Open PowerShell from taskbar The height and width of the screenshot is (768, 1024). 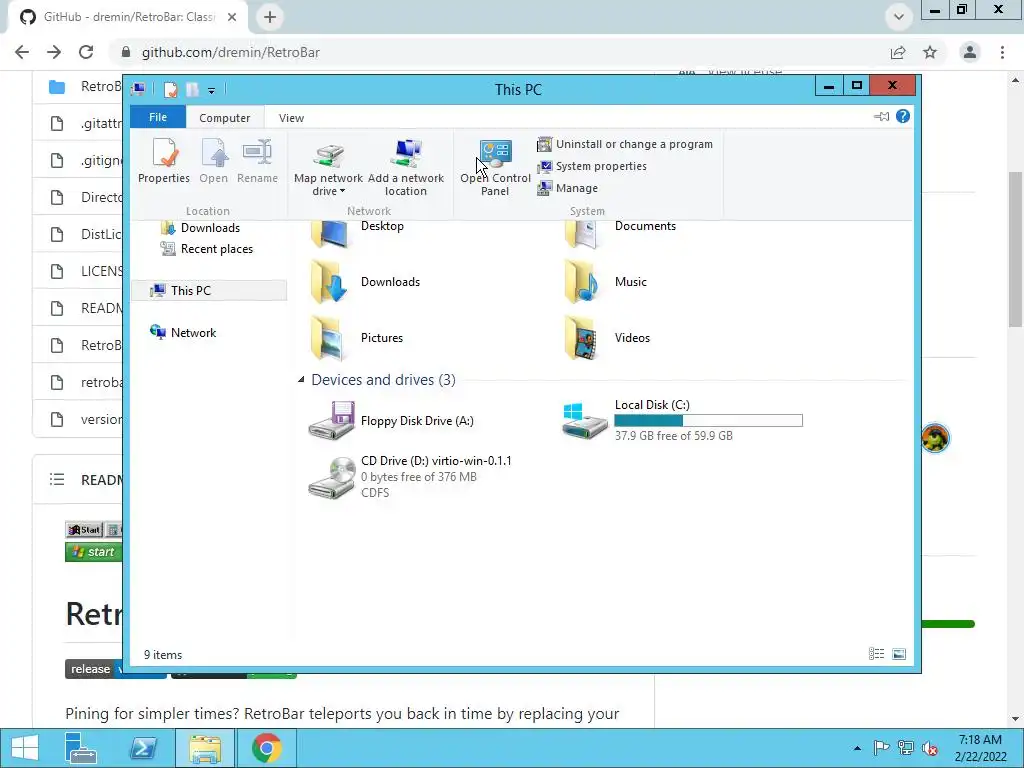tap(143, 748)
